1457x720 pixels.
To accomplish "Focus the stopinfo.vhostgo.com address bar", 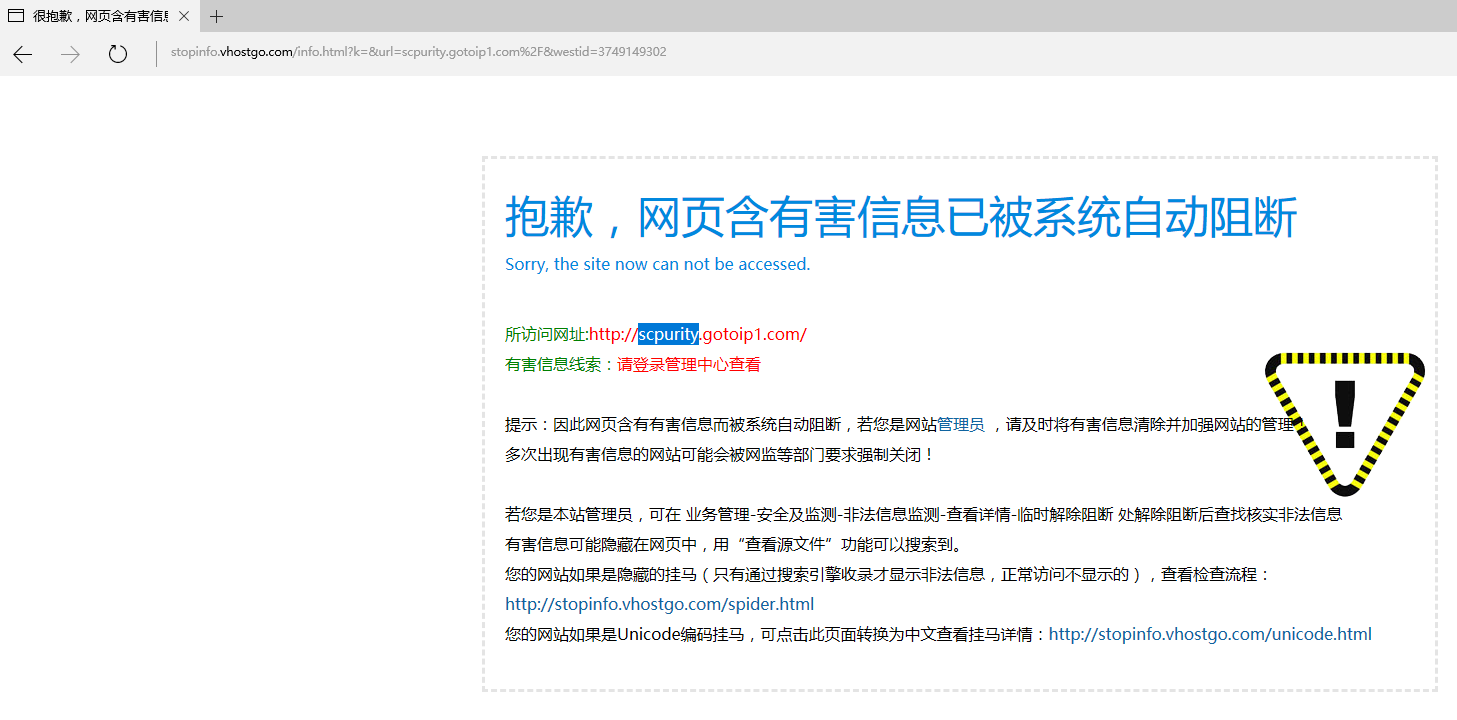I will (418, 52).
